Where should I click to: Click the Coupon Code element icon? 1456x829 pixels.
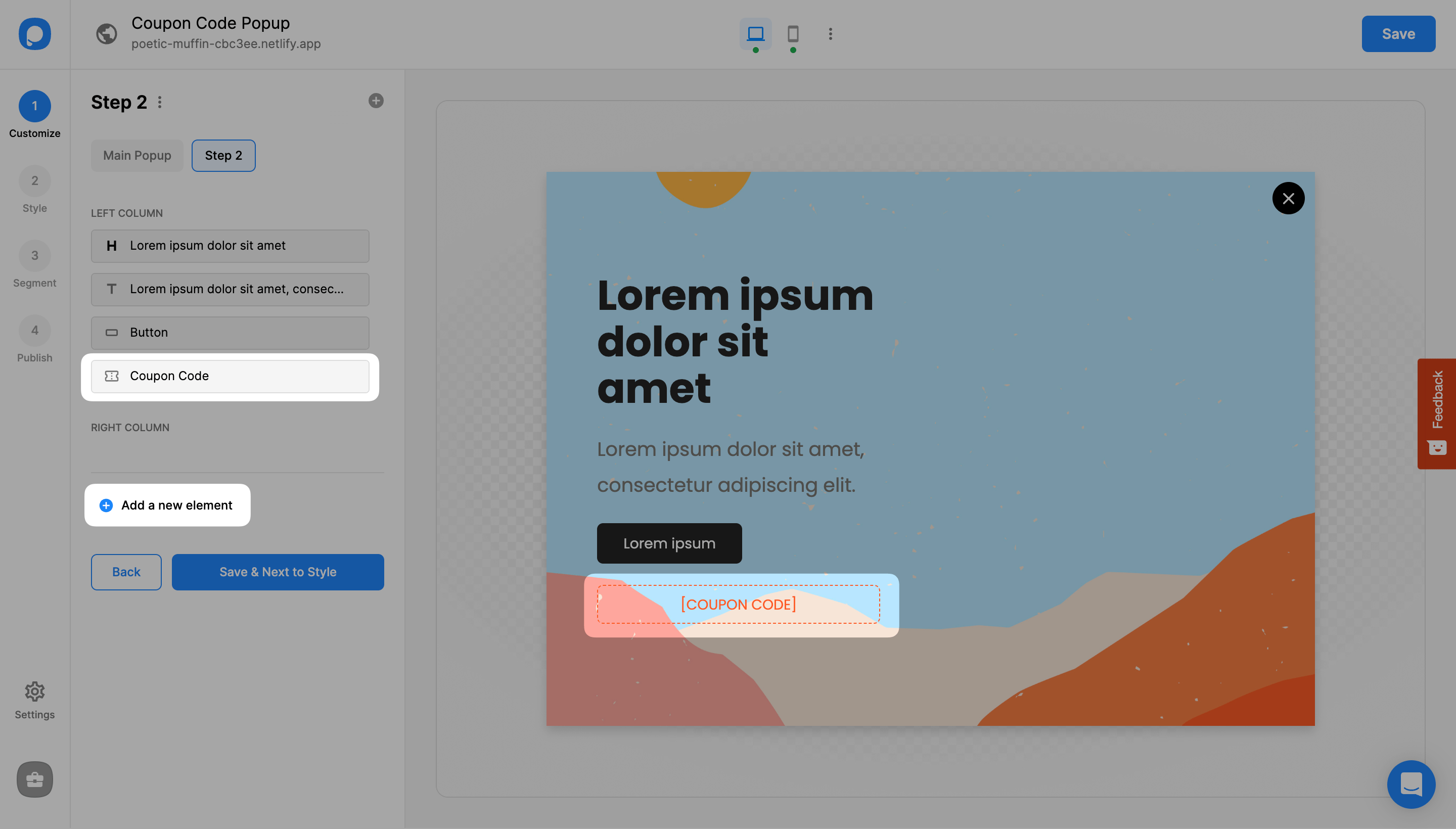[111, 375]
